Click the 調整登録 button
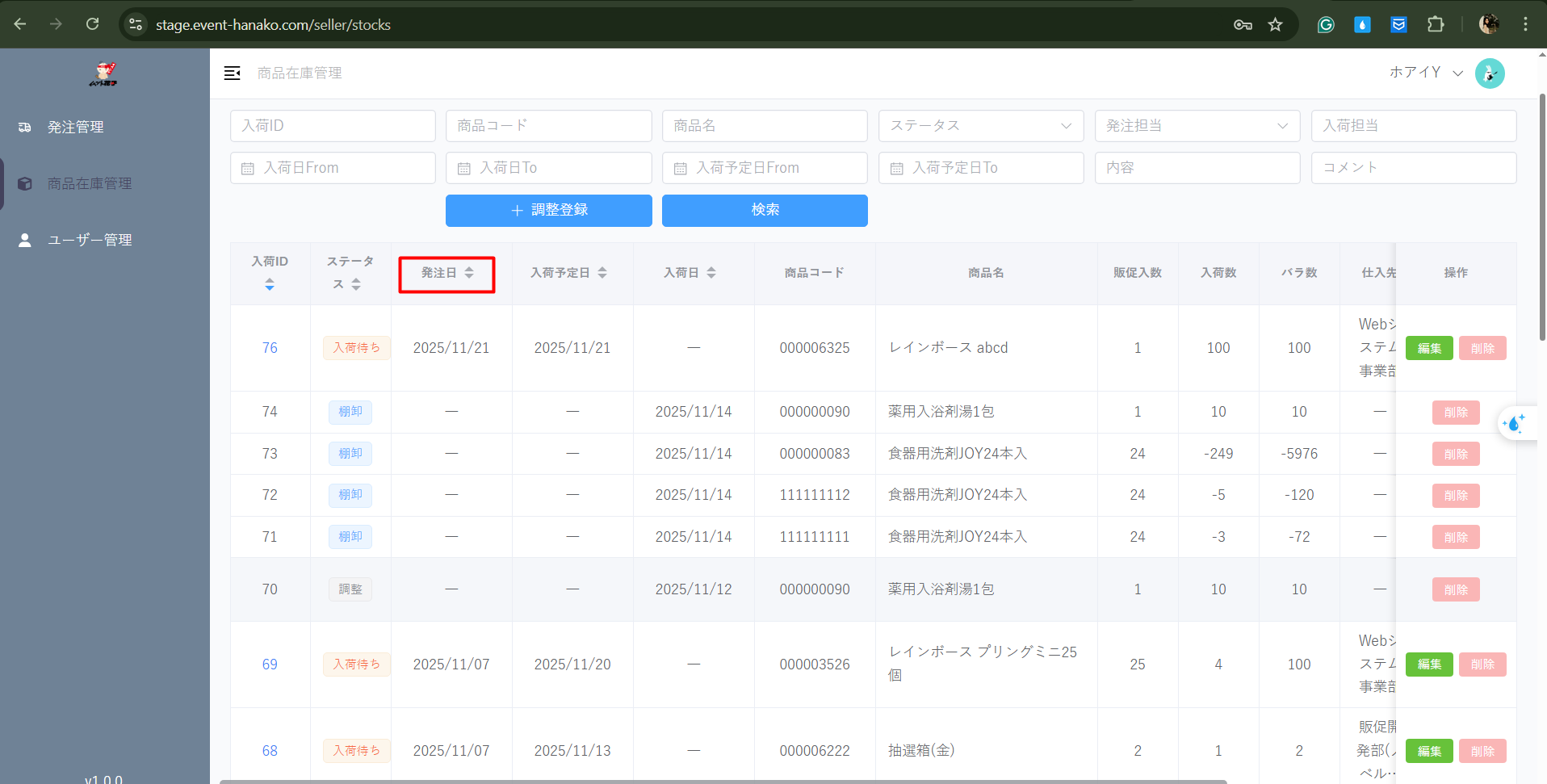The image size is (1547, 784). [x=548, y=211]
